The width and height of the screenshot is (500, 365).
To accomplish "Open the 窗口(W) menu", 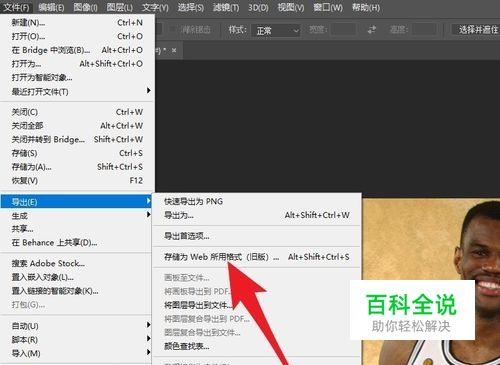I will pos(328,7).
